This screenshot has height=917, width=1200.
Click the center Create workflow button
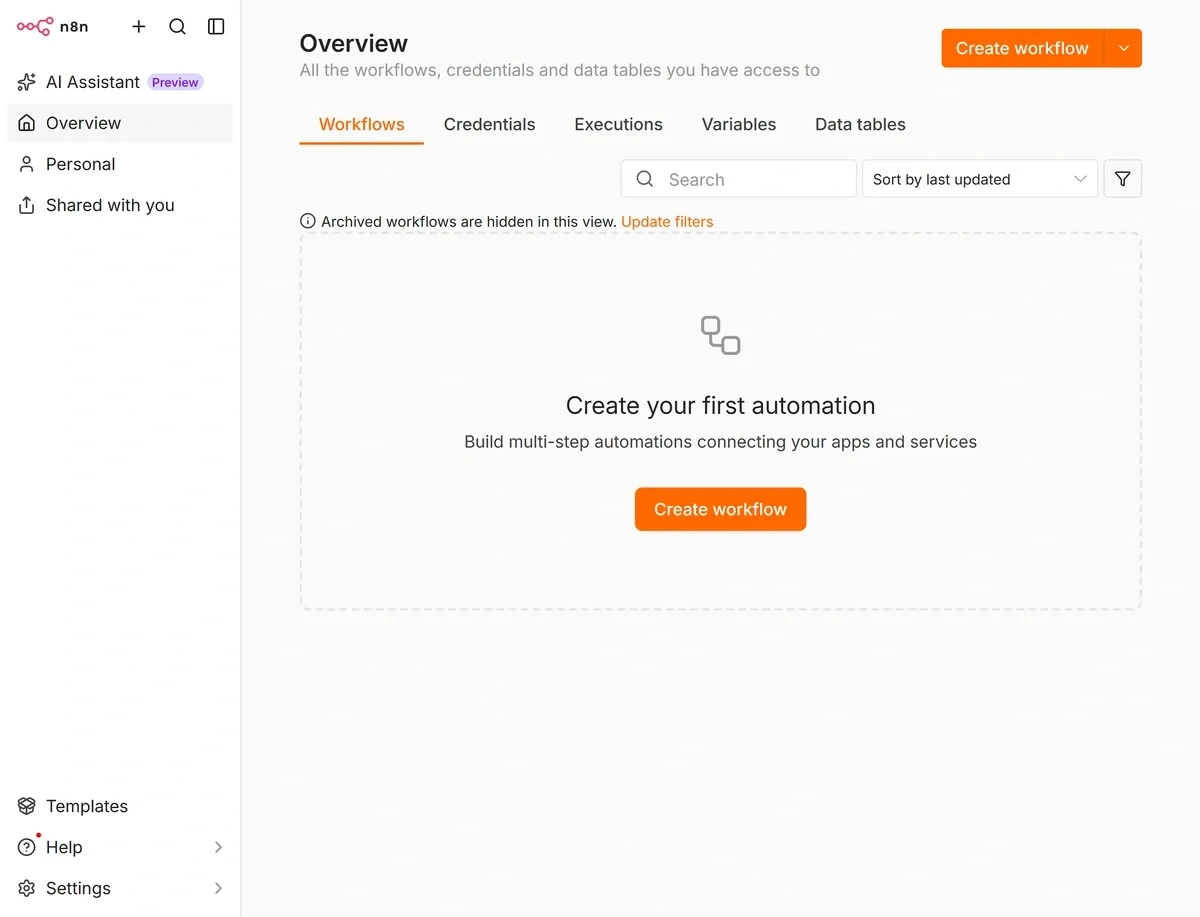click(x=720, y=509)
